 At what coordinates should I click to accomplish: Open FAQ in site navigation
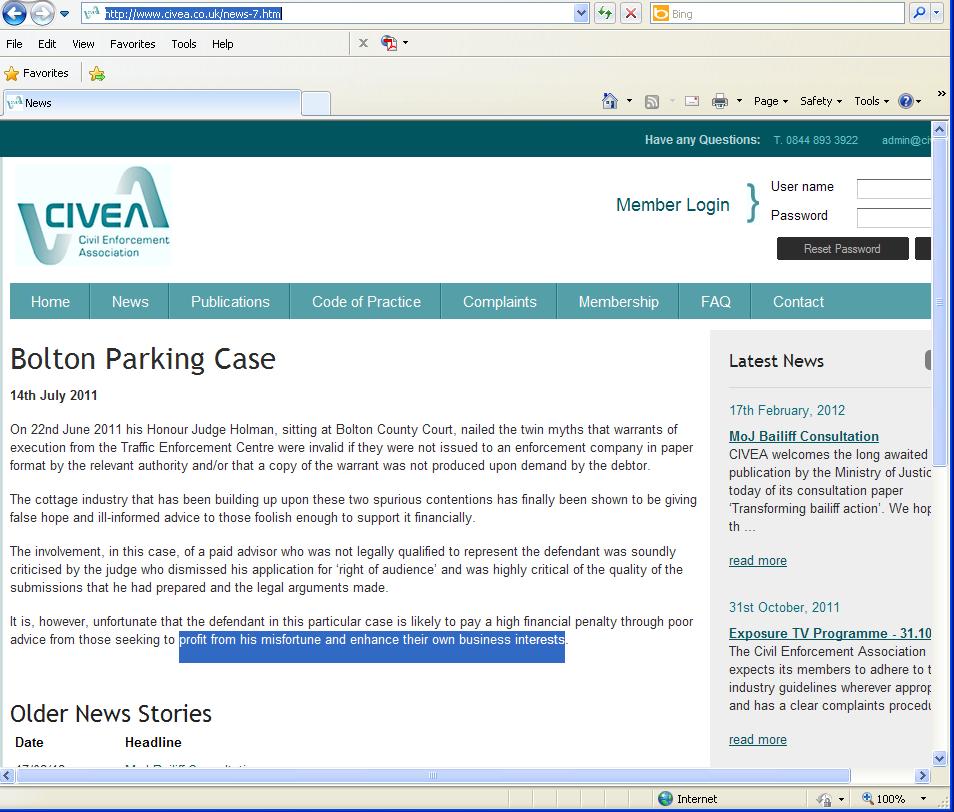point(716,302)
